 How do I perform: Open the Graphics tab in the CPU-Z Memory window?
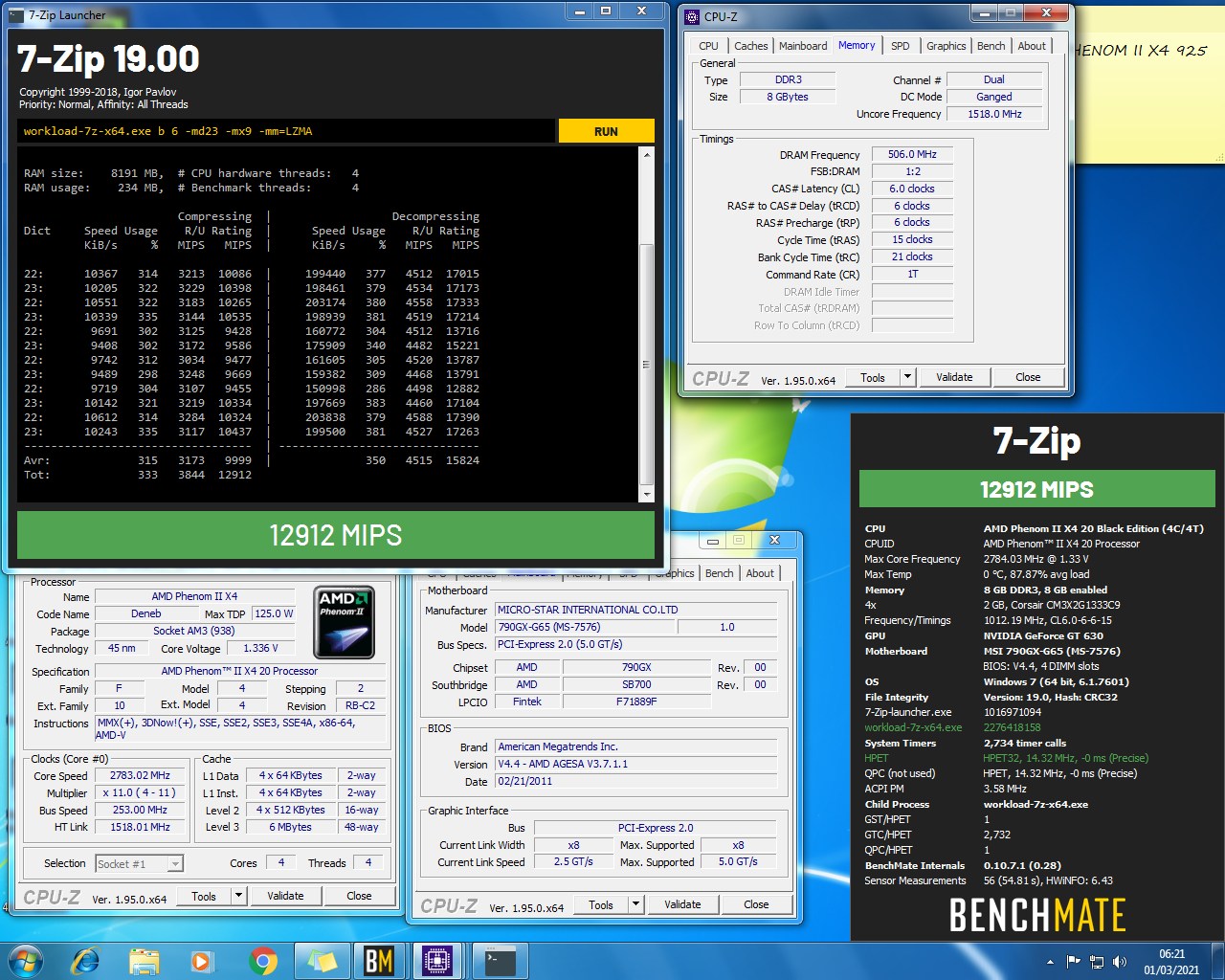point(946,46)
